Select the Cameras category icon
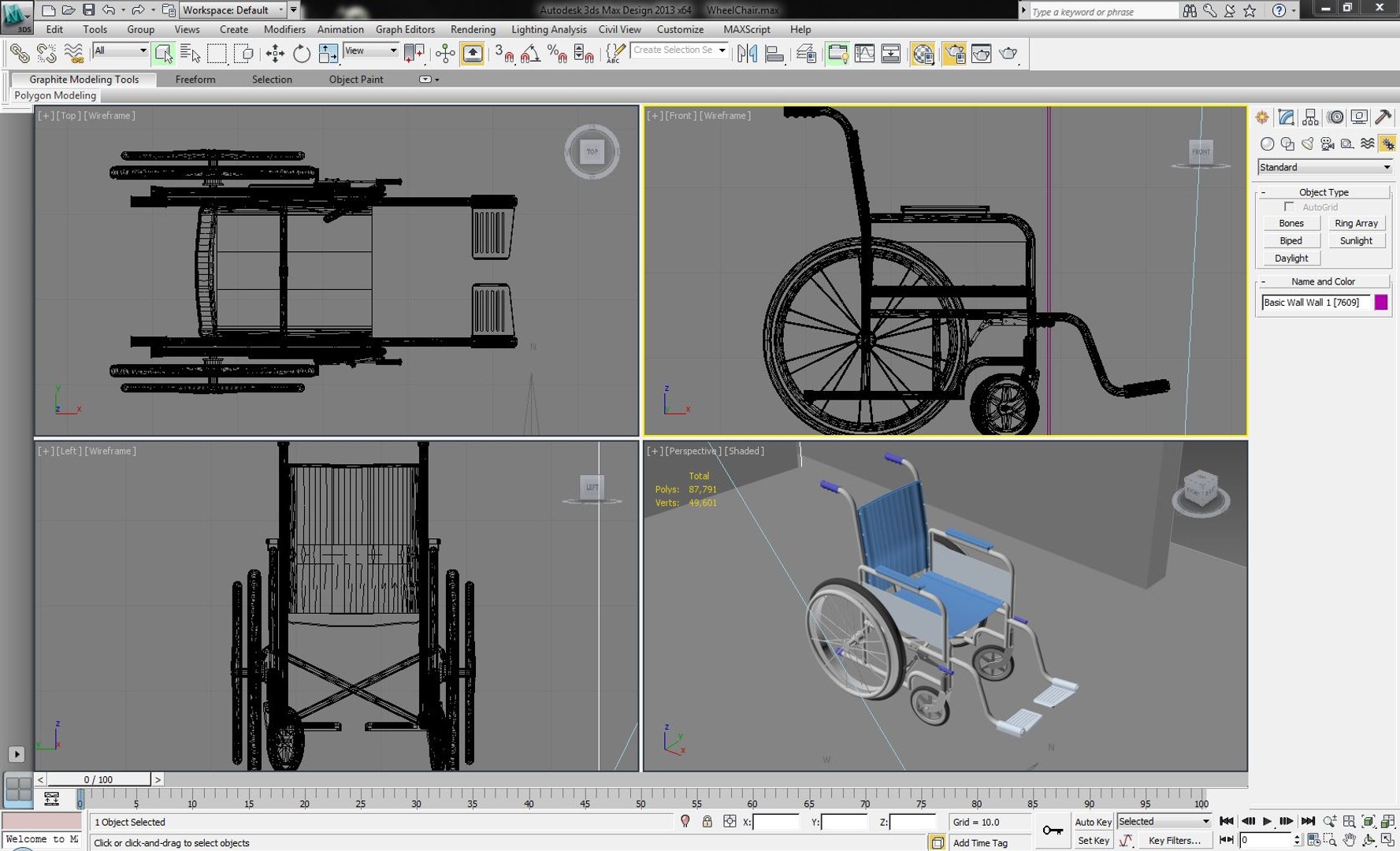The height and width of the screenshot is (851, 1400). tap(1328, 143)
